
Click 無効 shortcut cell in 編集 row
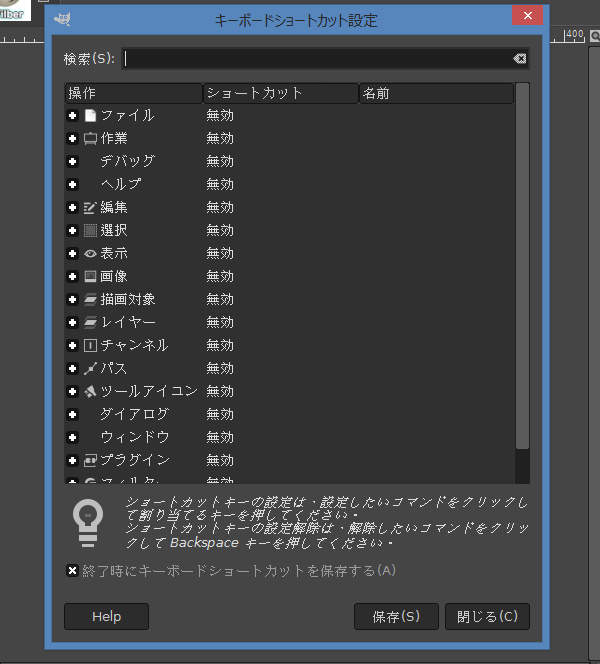point(220,208)
